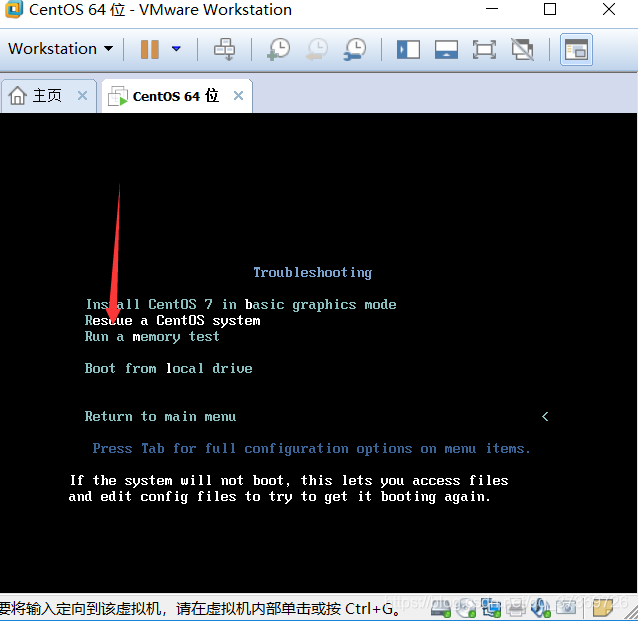Click the Troubleshooting heading text
Viewport: 638px width, 621px height.
(312, 272)
